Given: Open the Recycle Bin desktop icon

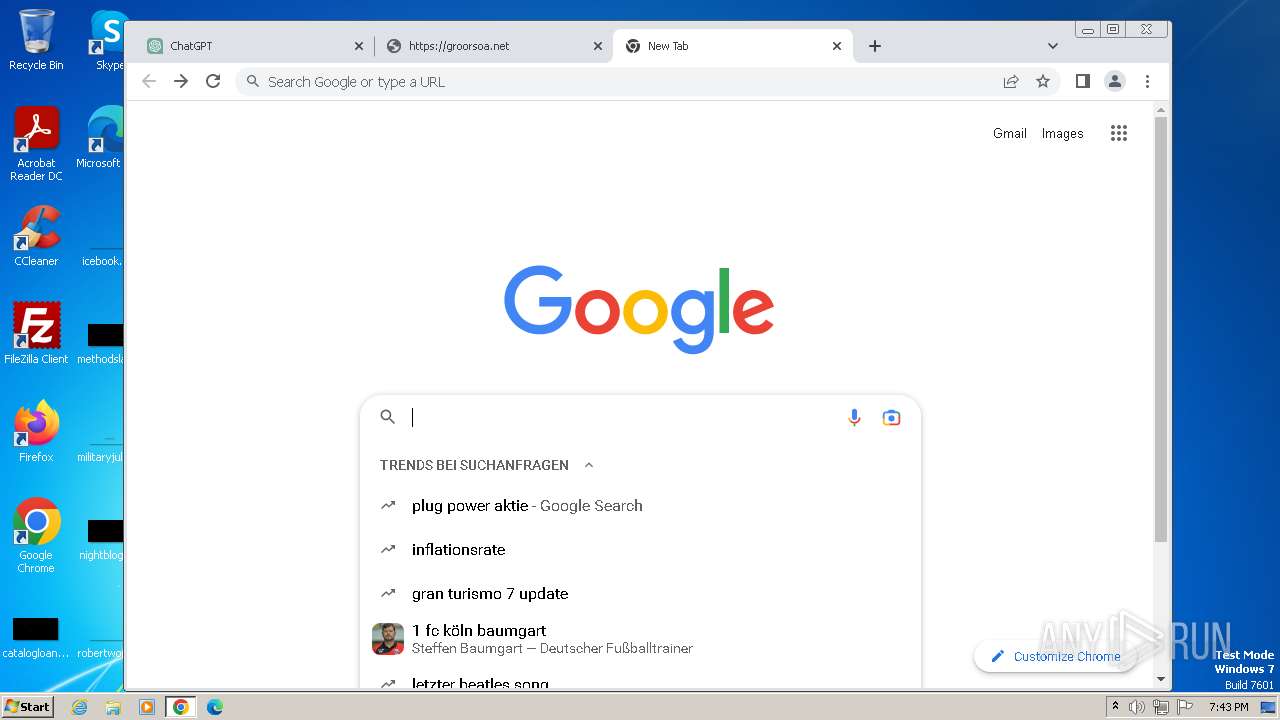Looking at the screenshot, I should coord(36,40).
